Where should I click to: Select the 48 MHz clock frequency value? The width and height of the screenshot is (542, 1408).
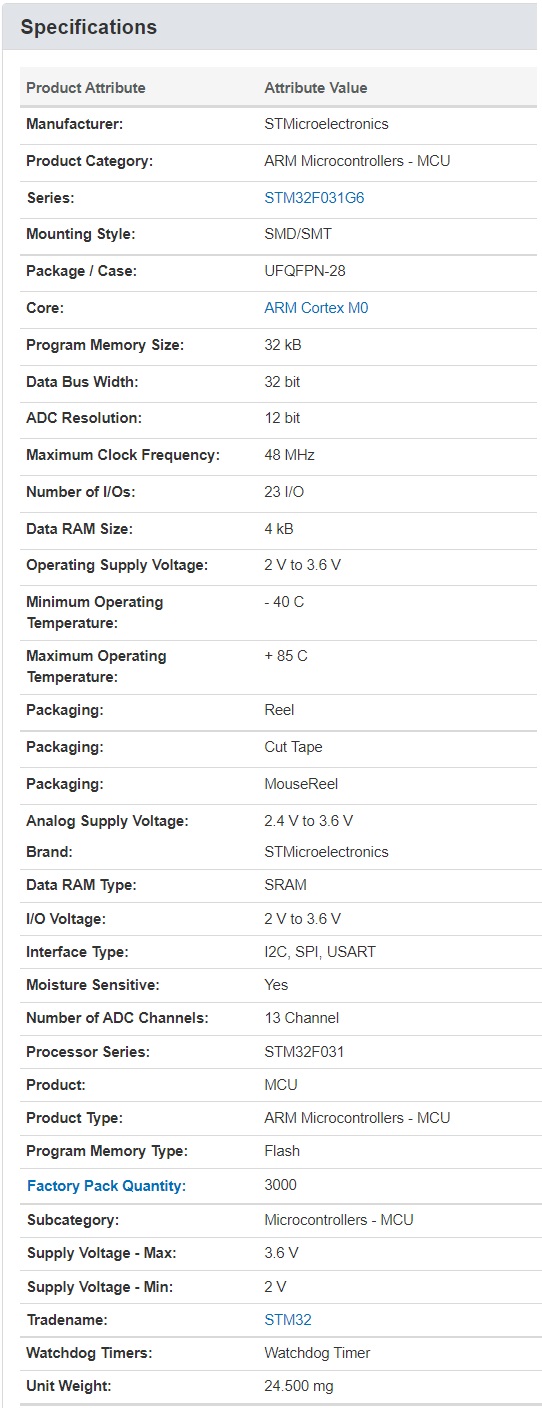click(x=290, y=455)
